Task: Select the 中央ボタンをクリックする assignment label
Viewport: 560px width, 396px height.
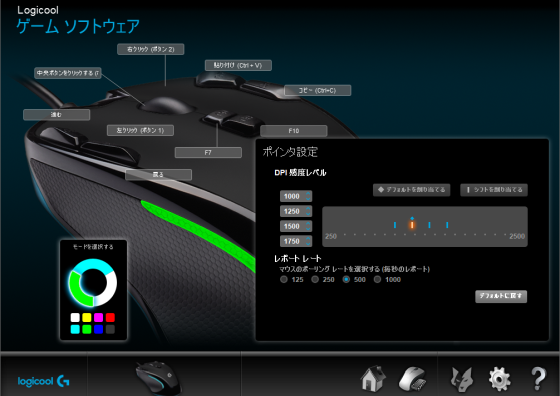Action: pyautogui.click(x=68, y=73)
